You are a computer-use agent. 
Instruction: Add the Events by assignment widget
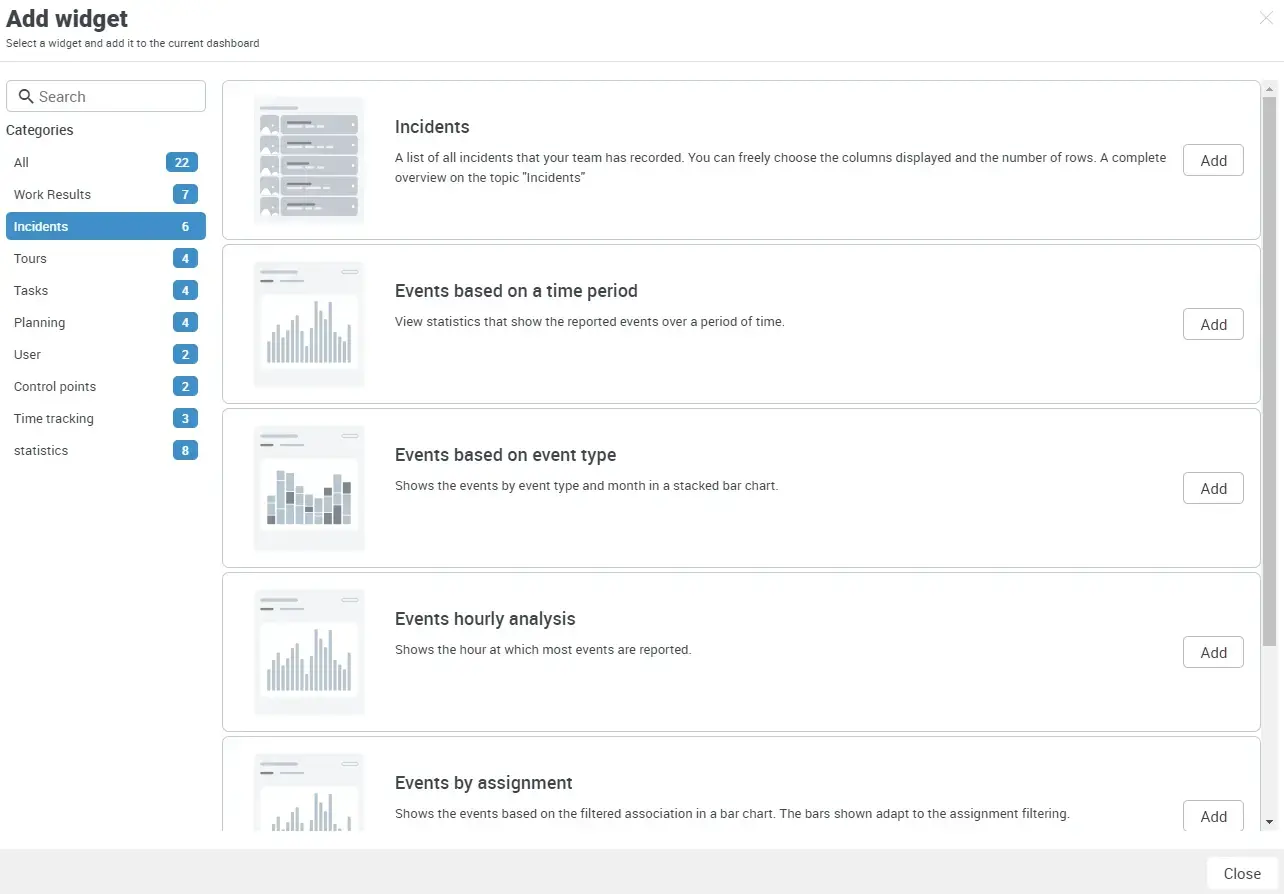(1212, 815)
